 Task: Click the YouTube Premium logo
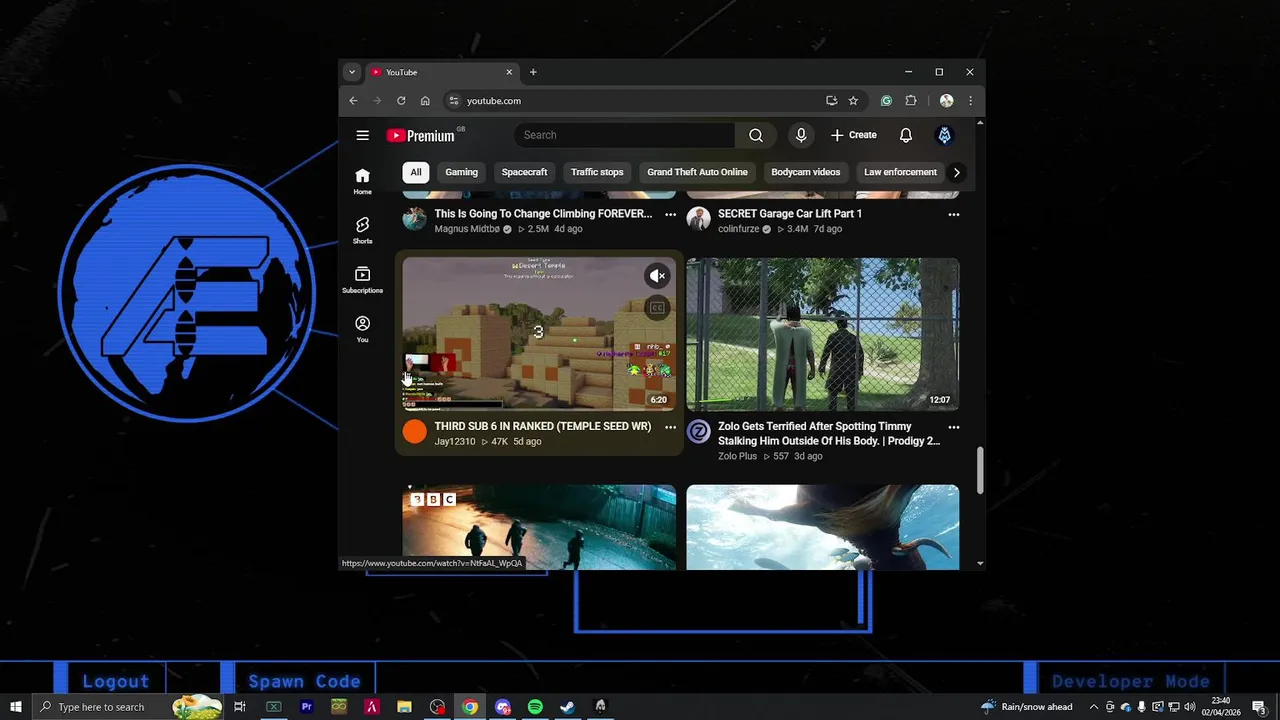(421, 136)
